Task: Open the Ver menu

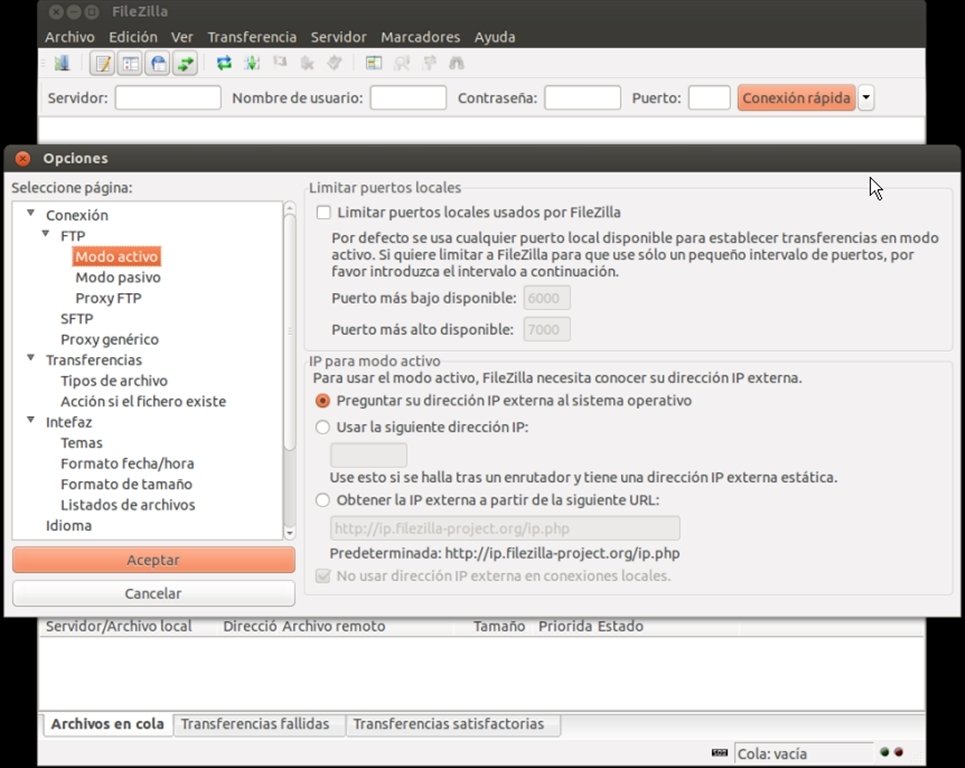Action: (x=182, y=37)
